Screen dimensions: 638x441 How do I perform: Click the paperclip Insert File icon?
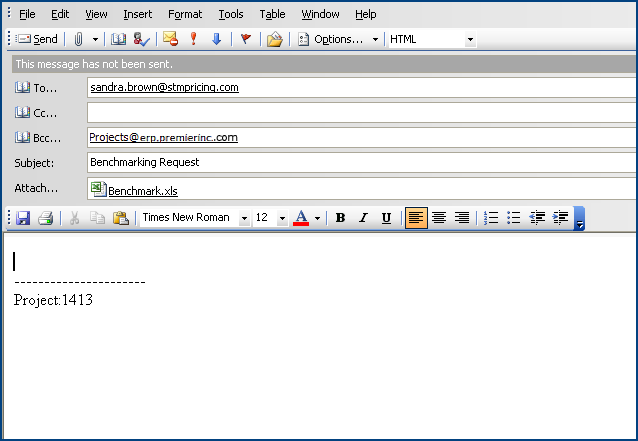(x=78, y=39)
